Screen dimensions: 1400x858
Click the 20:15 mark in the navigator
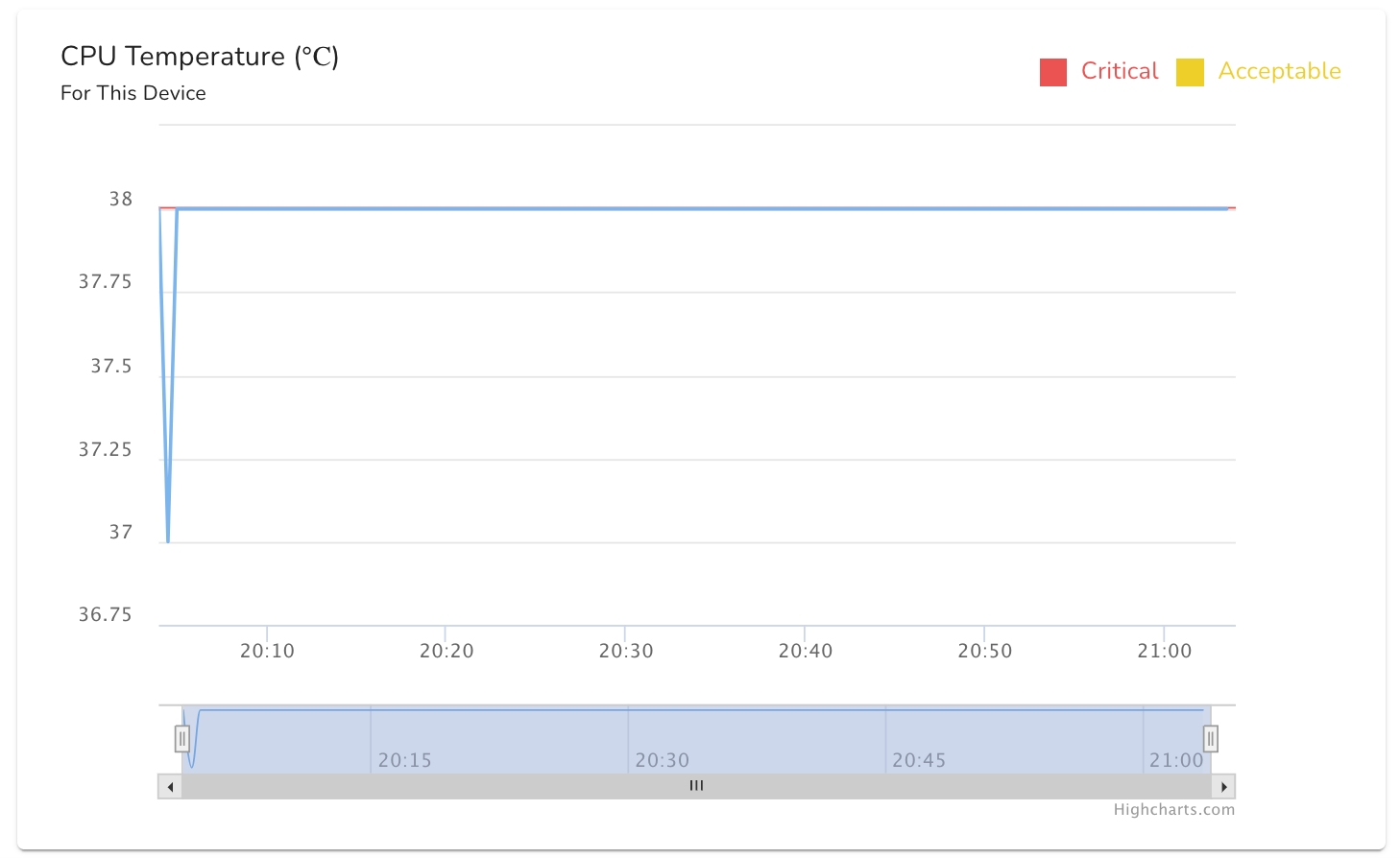[404, 760]
